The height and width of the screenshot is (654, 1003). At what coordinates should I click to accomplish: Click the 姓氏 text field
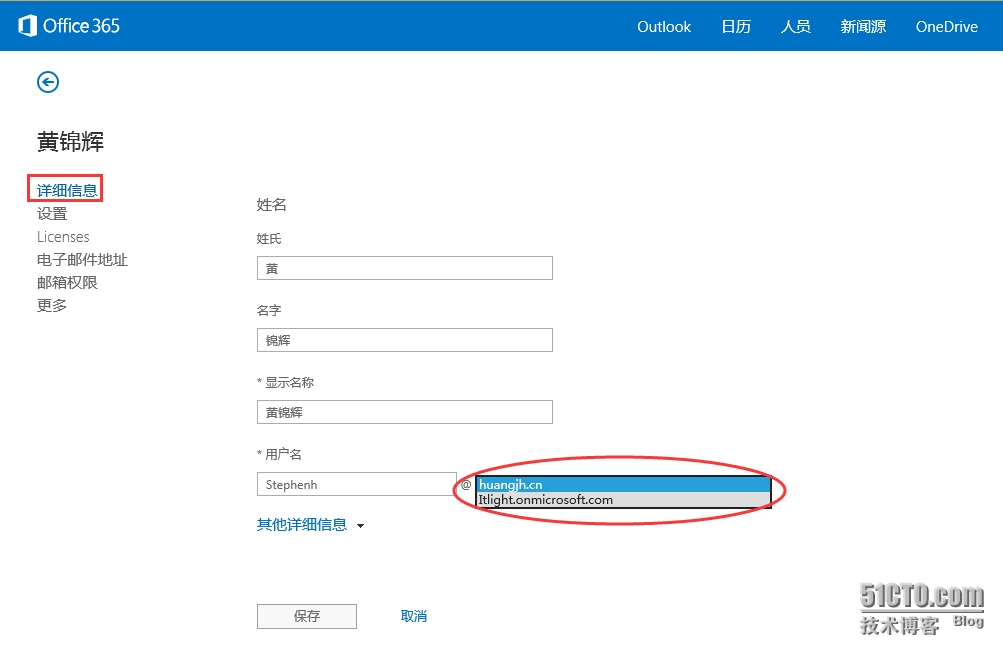[x=404, y=268]
